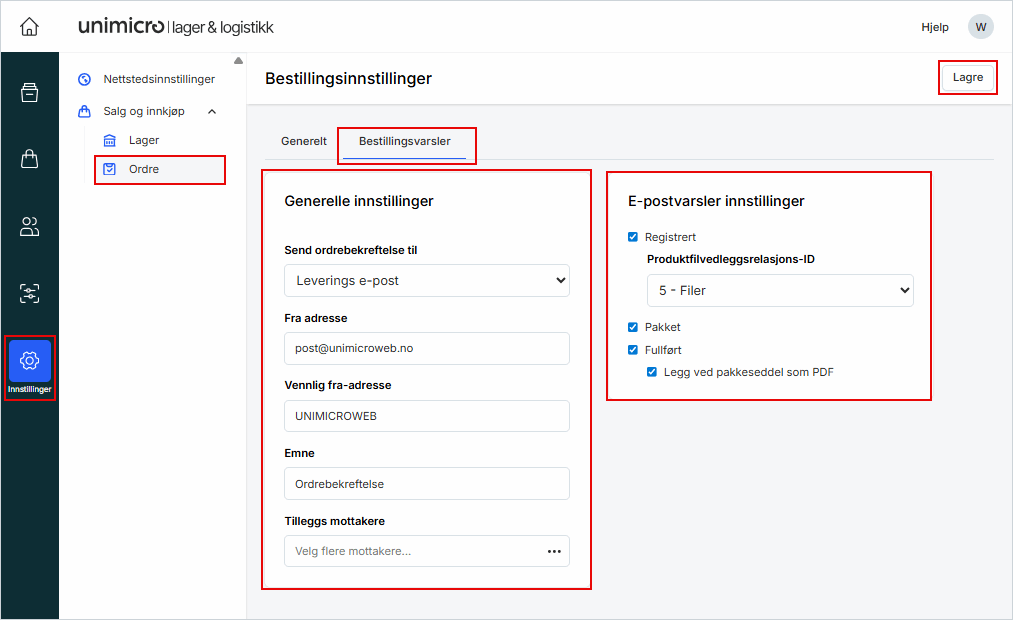The height and width of the screenshot is (620, 1013).
Task: Click the three-dots icon in Tilleggs mottakere
Action: pos(554,551)
